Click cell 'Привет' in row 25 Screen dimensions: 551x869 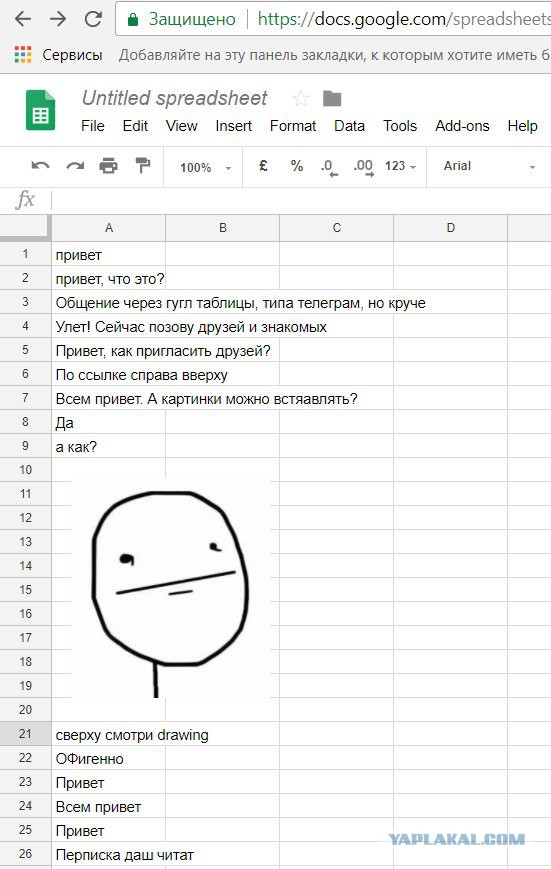coord(109,830)
